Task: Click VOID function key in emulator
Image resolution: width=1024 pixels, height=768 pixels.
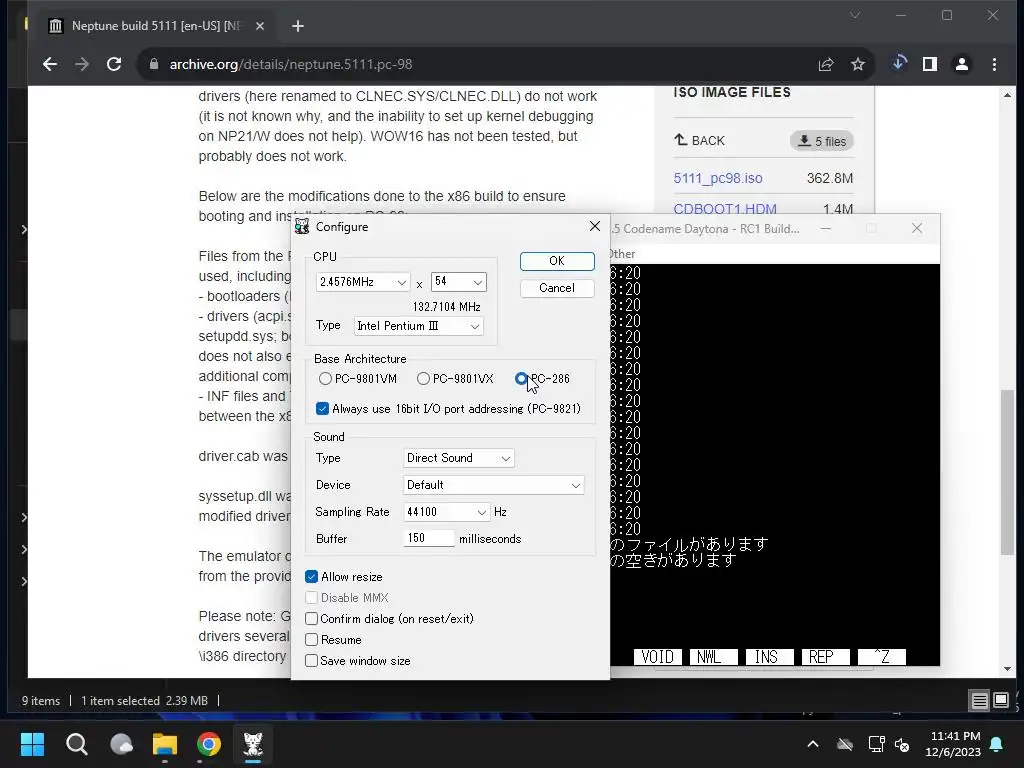Action: tap(658, 657)
